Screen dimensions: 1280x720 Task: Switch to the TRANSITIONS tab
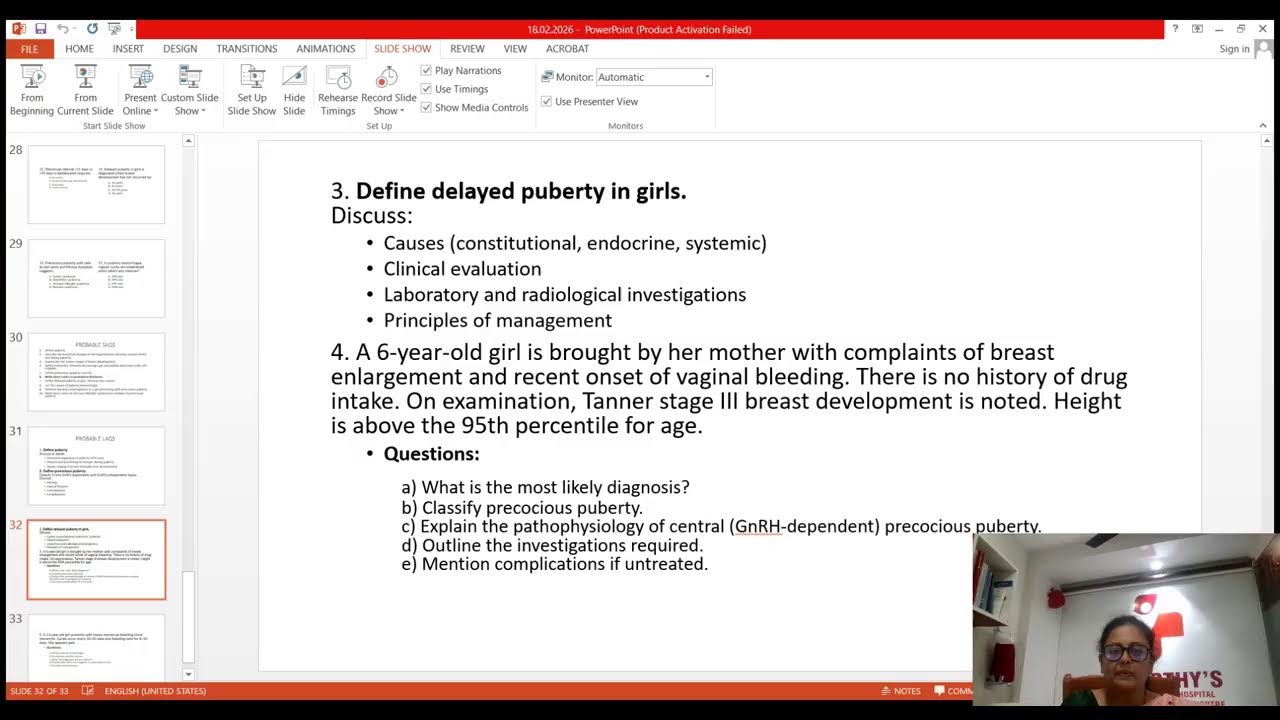click(247, 49)
